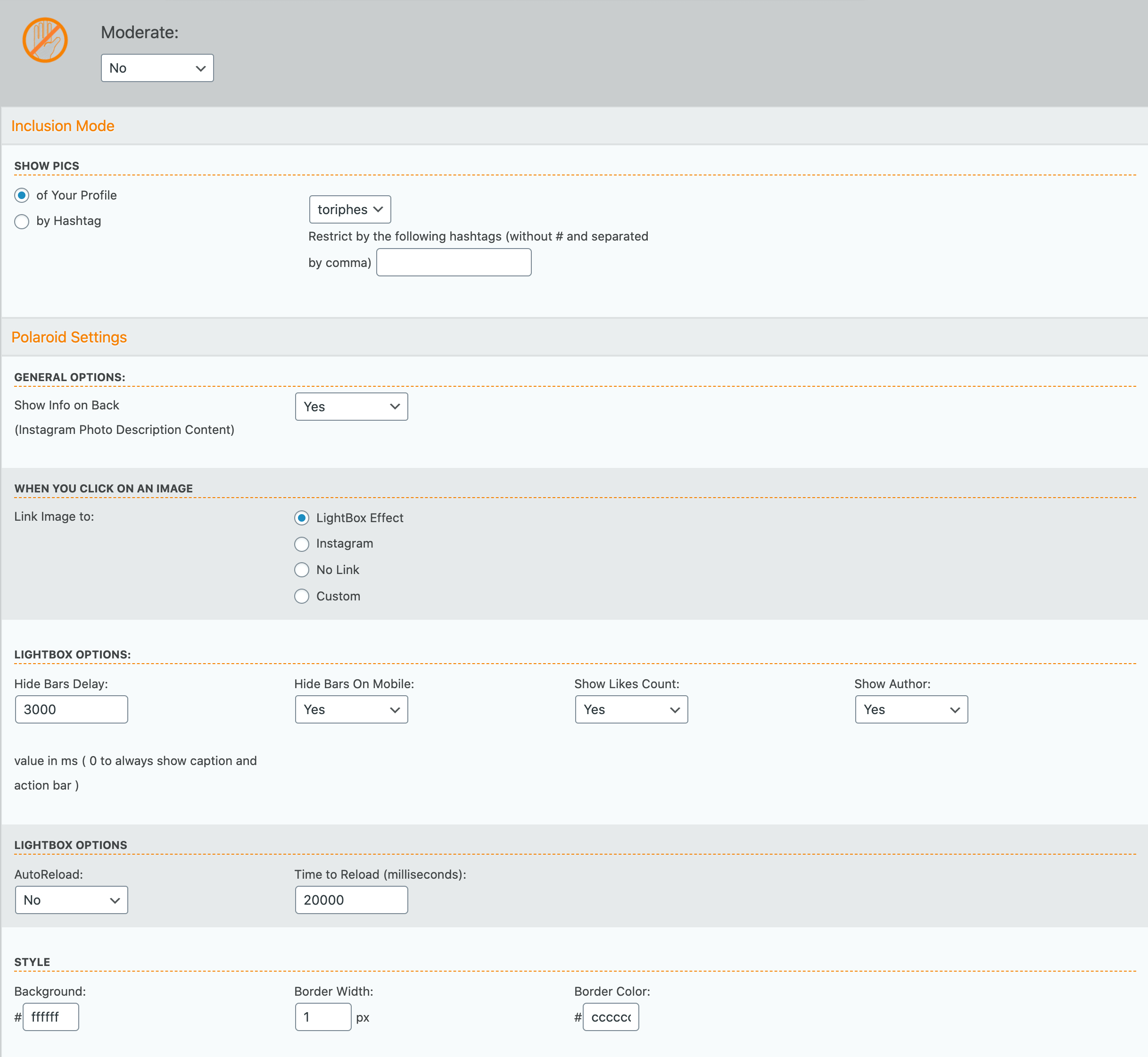Open the AutoReload dropdown
1148x1057 pixels.
[72, 900]
